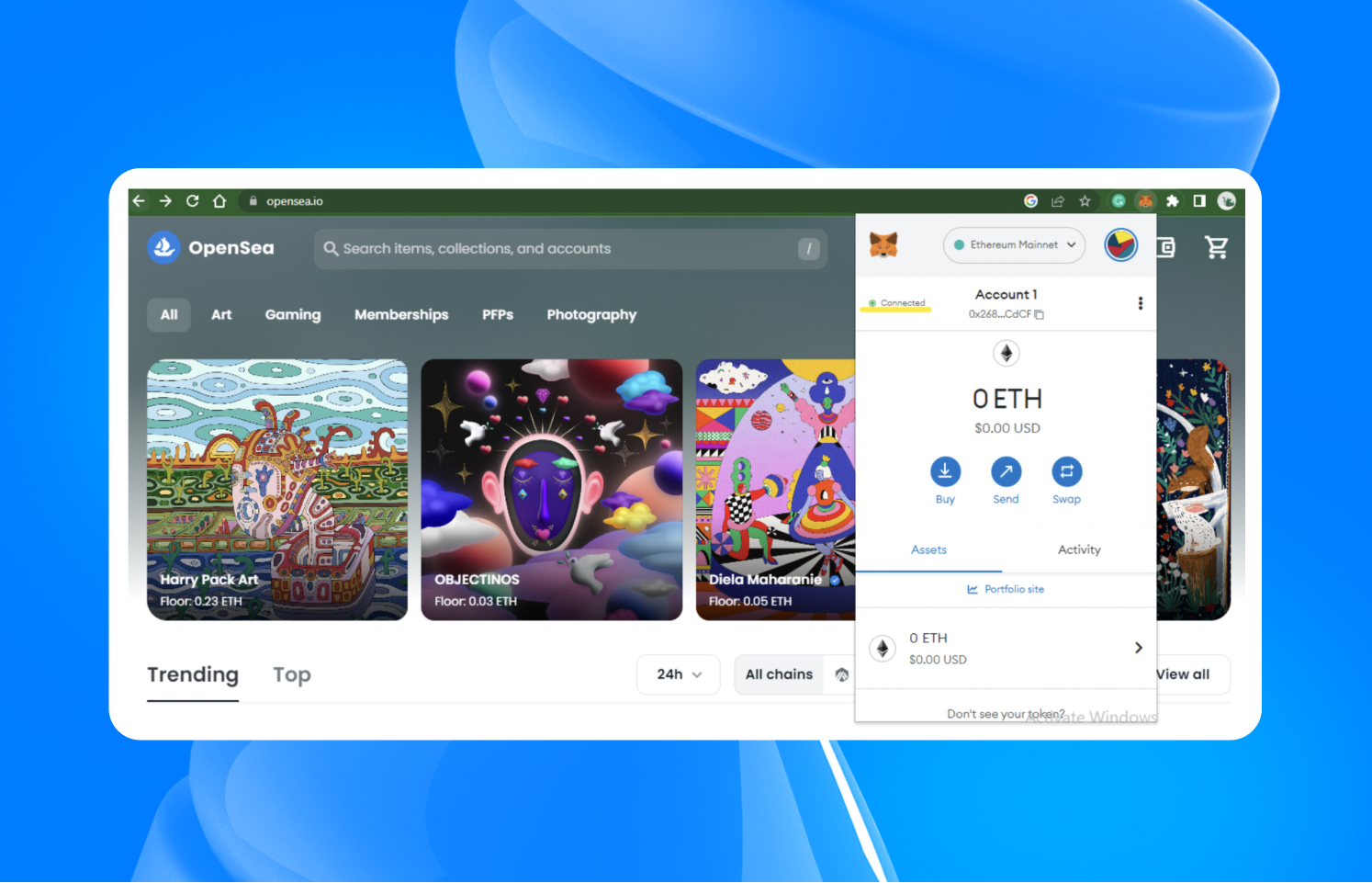Screen dimensions: 1372x883
Task: Click the Account 1 name
Action: (1006, 295)
